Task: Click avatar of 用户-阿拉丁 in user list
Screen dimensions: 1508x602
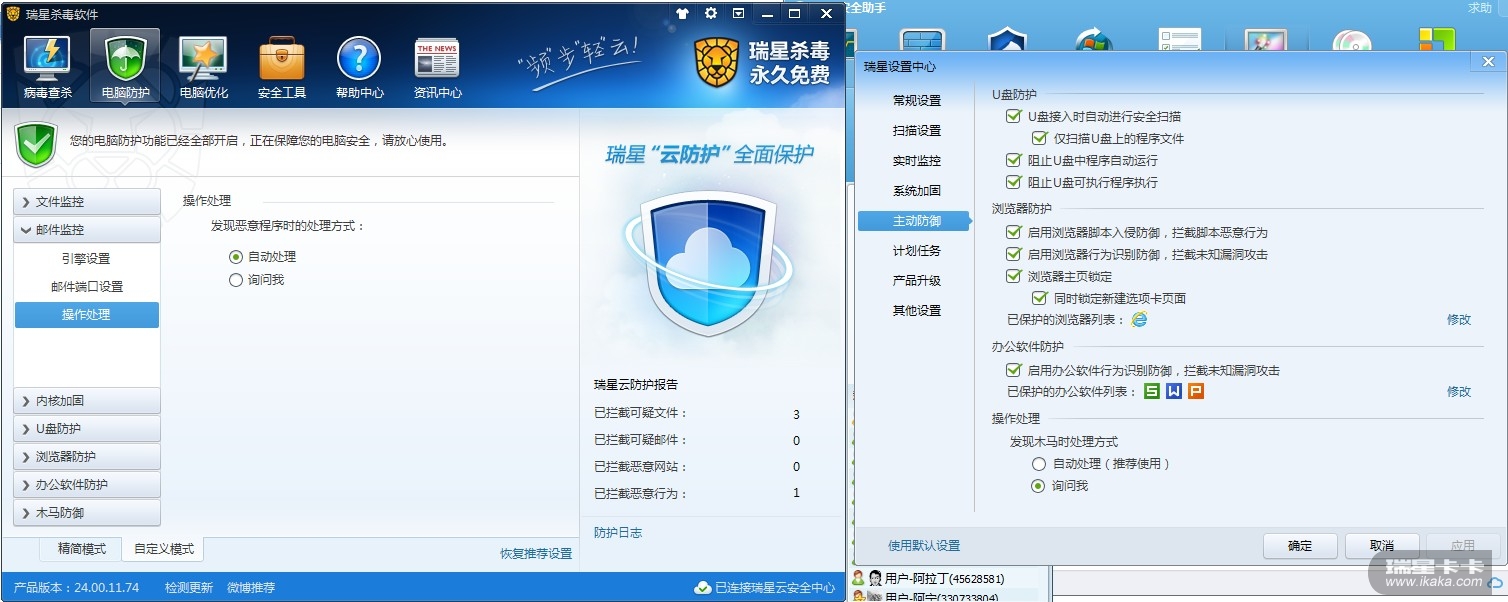Action: pyautogui.click(x=875, y=578)
